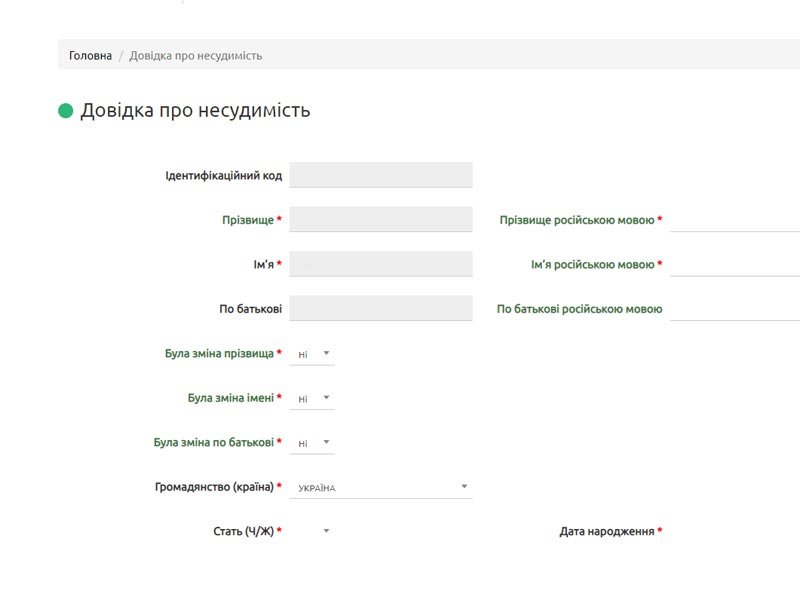Expand the Стать (Ч/Ж) dropdown
Screen dimensions: 800x600
(312, 531)
